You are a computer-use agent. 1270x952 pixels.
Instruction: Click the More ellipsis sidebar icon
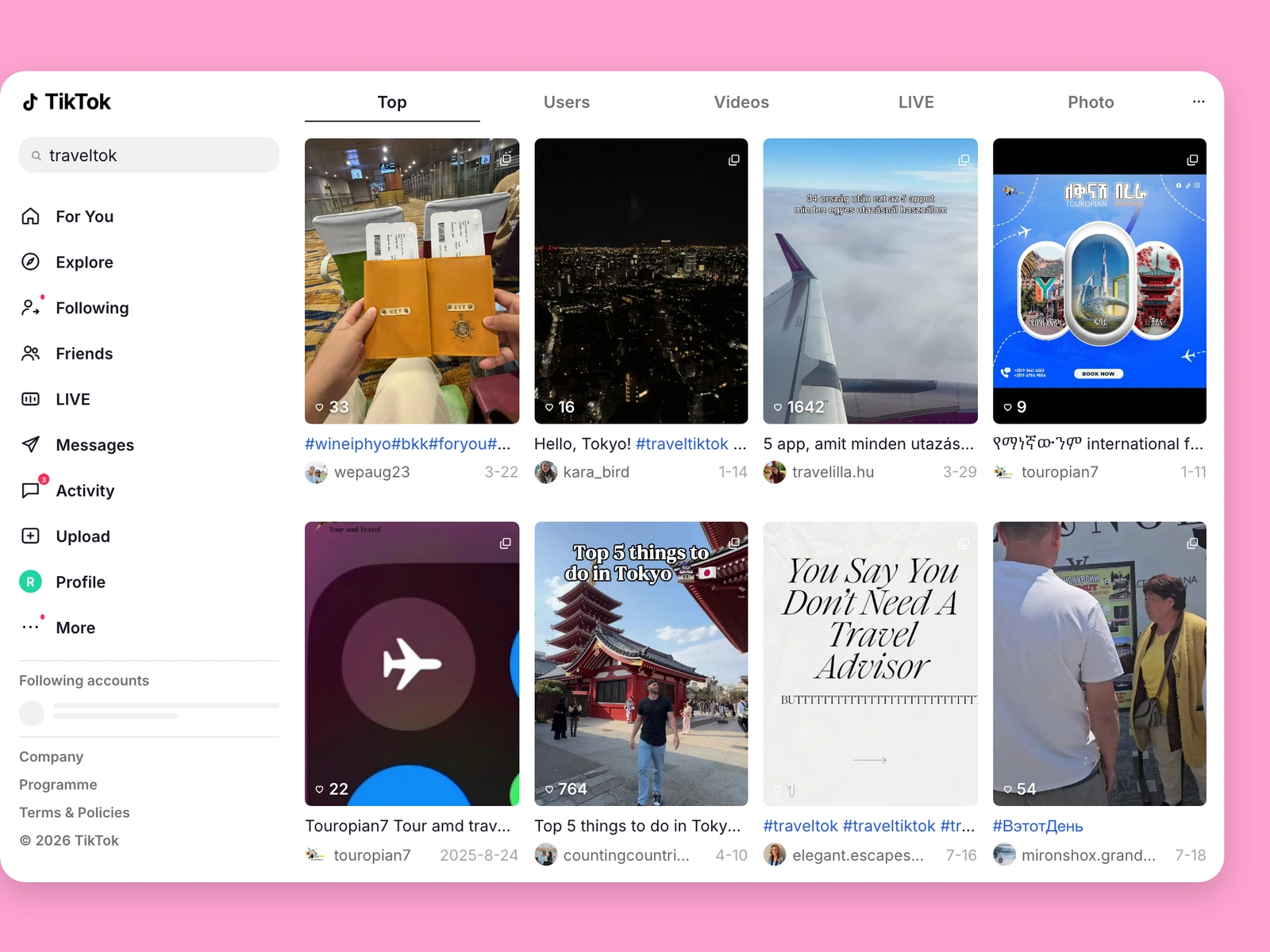click(x=30, y=628)
